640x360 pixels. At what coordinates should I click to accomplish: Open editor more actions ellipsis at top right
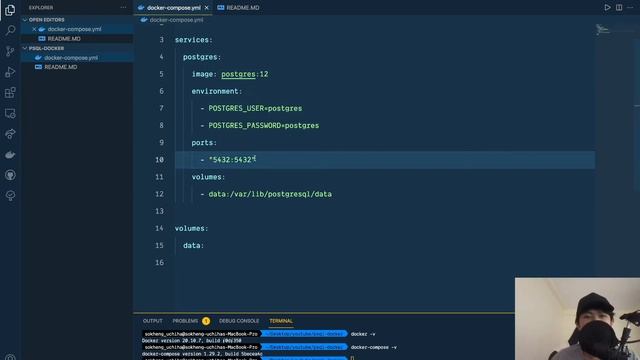tap(630, 7)
